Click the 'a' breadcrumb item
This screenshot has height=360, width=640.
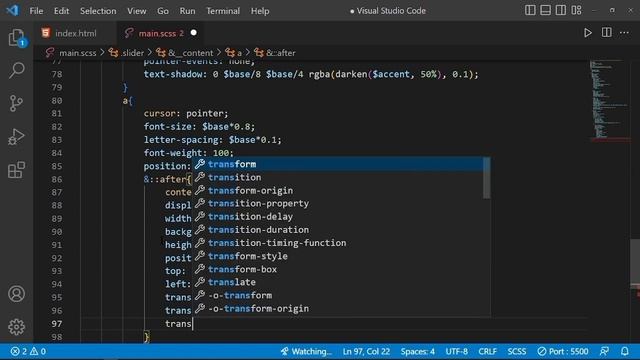point(239,53)
